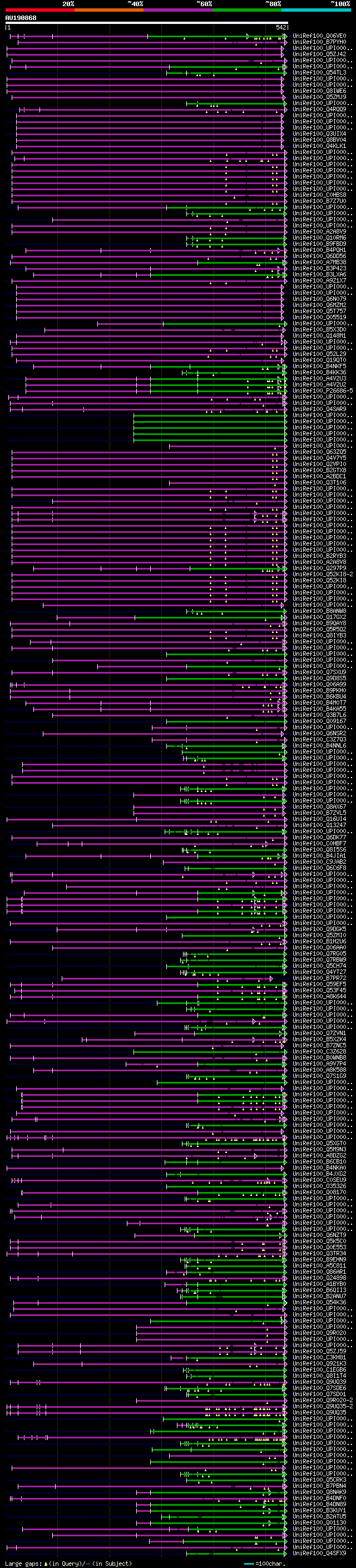Image resolution: width=356 pixels, height=1568 pixels.
Task: Select the UniRef100_Q4RQQ9 label
Action: point(319,109)
